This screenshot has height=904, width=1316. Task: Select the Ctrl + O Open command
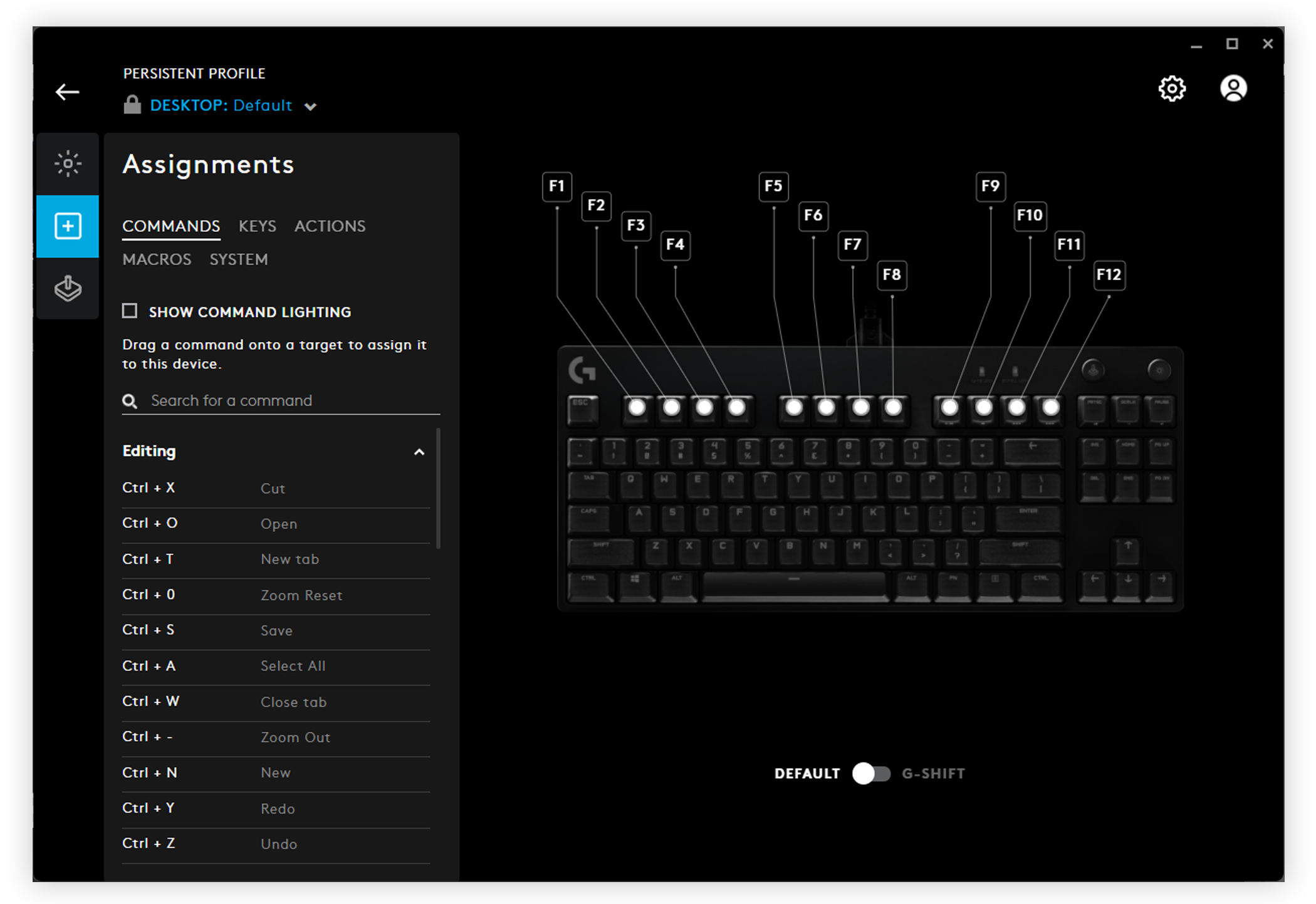click(x=276, y=524)
